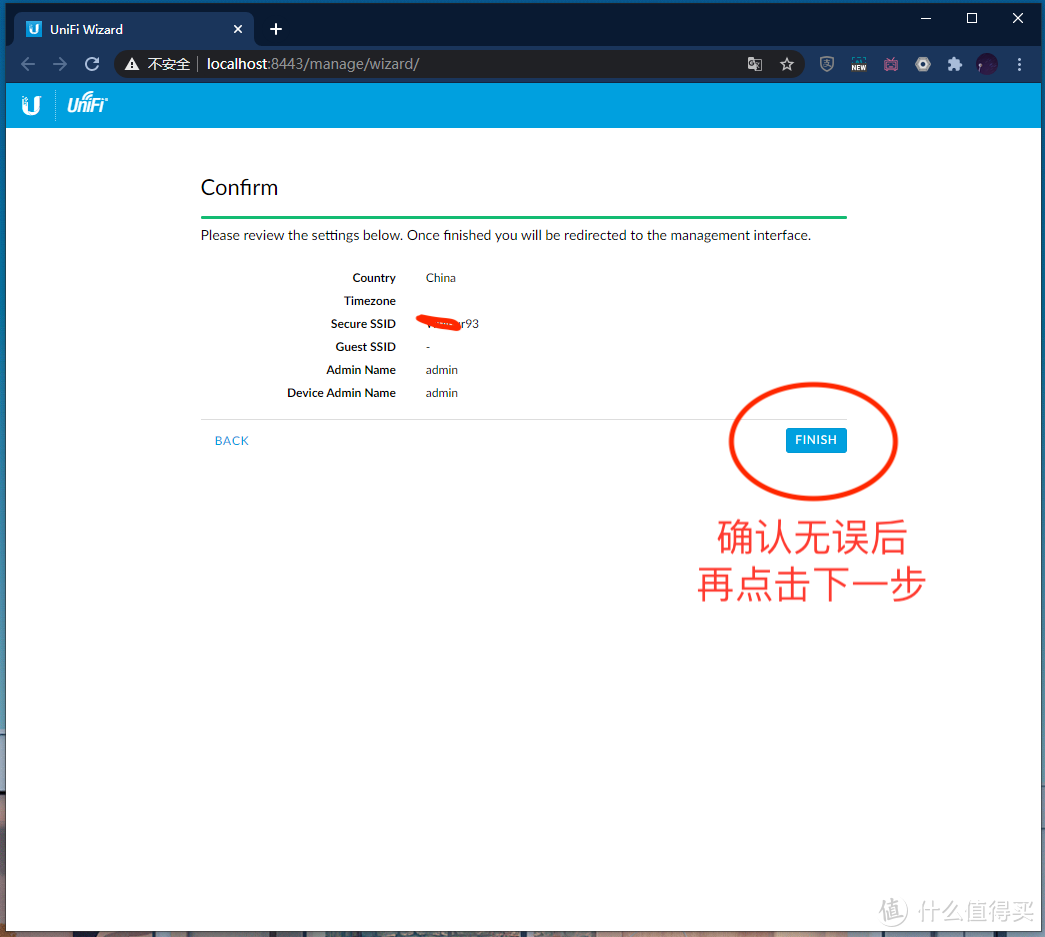Go back using the BACK link
1045x937 pixels.
click(231, 441)
